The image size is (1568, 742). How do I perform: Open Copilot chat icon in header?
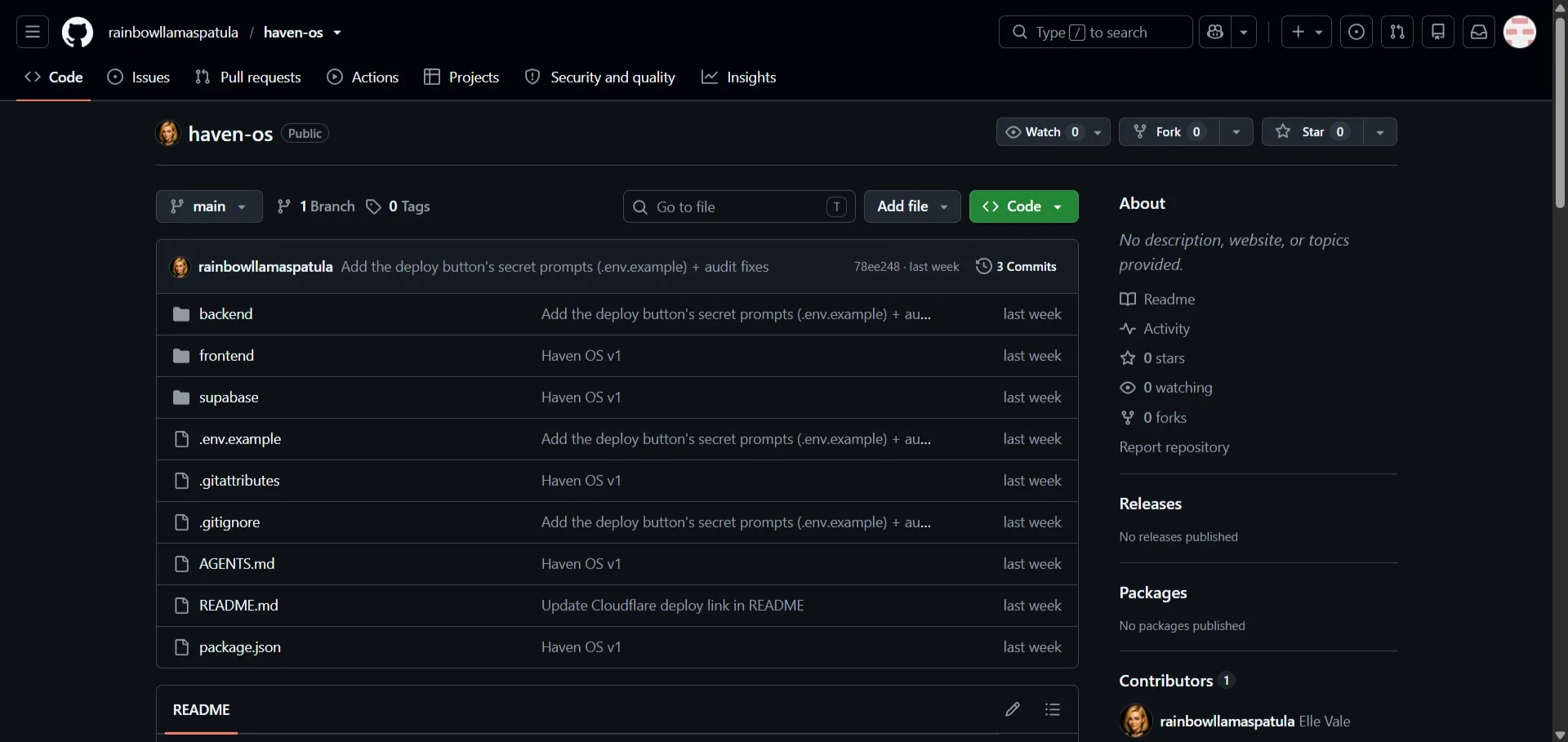point(1215,32)
